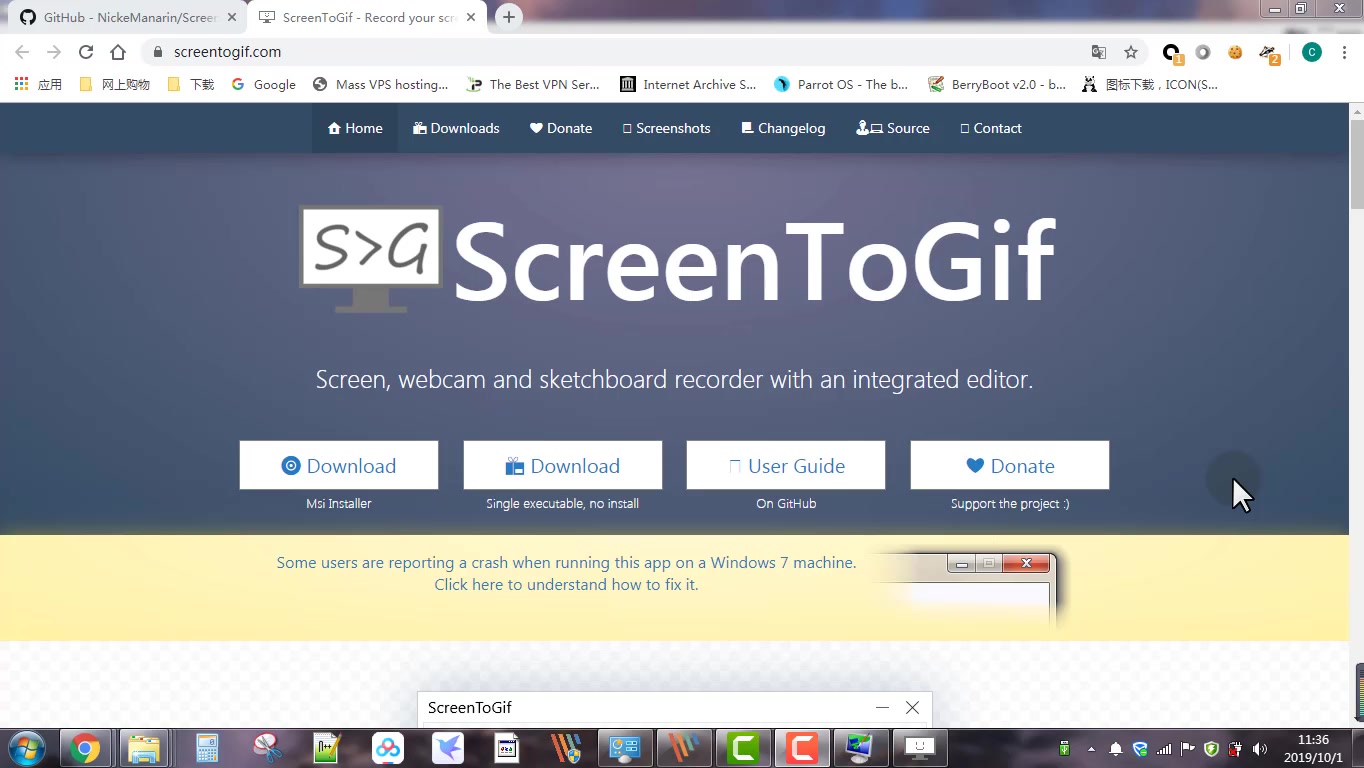
Task: Open Changelog in site navigation
Action: tap(783, 128)
